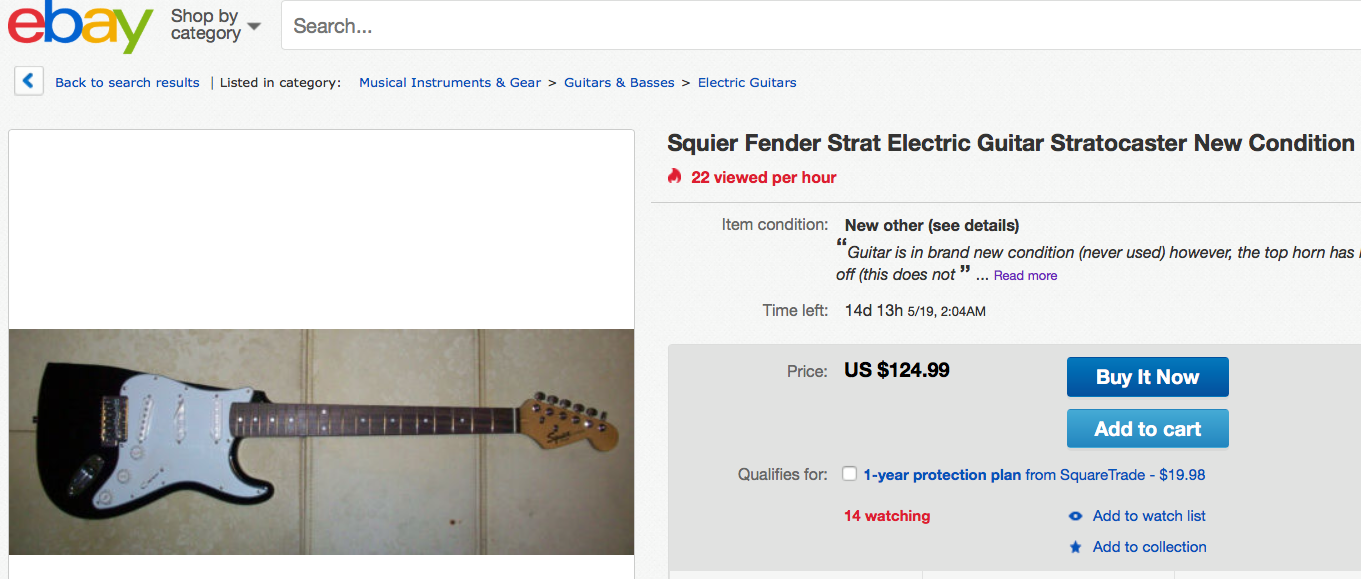Click the blue back arrow icon

point(28,81)
